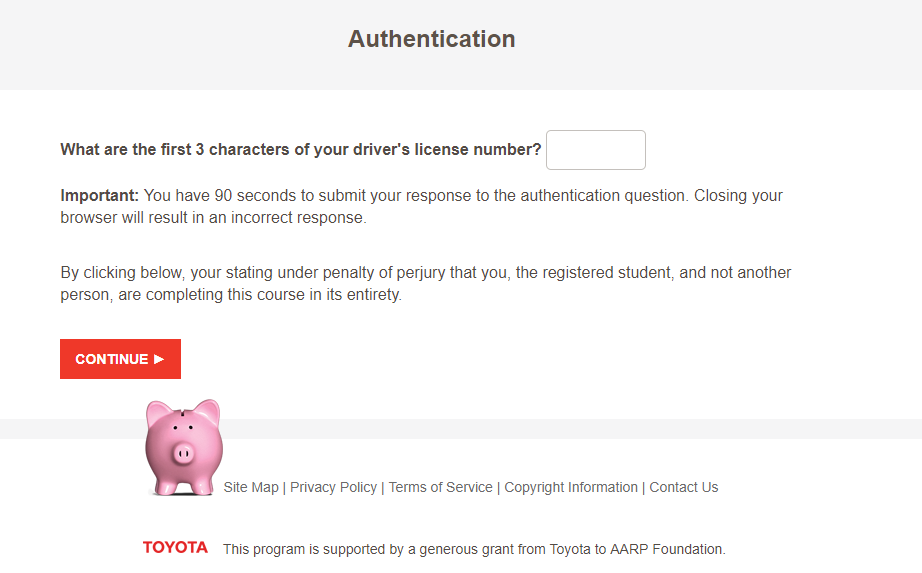Screen dimensions: 922x573
Task: Click the driver's license characters input field
Action: click(x=595, y=150)
